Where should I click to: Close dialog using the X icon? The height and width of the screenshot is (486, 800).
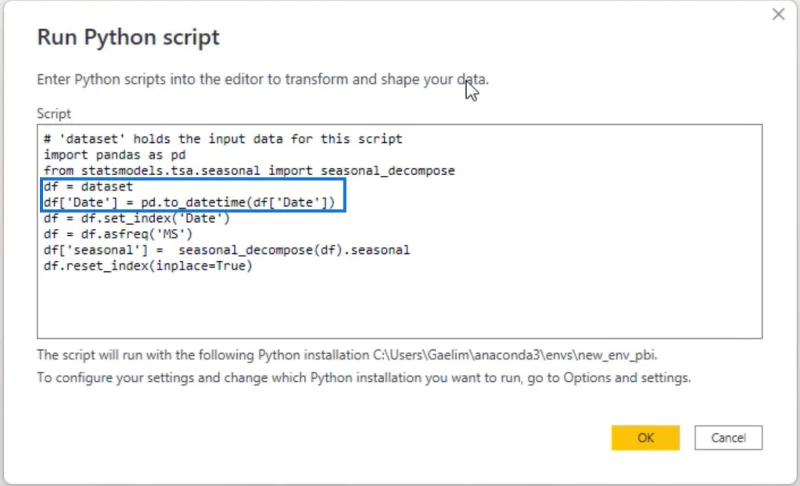(778, 14)
